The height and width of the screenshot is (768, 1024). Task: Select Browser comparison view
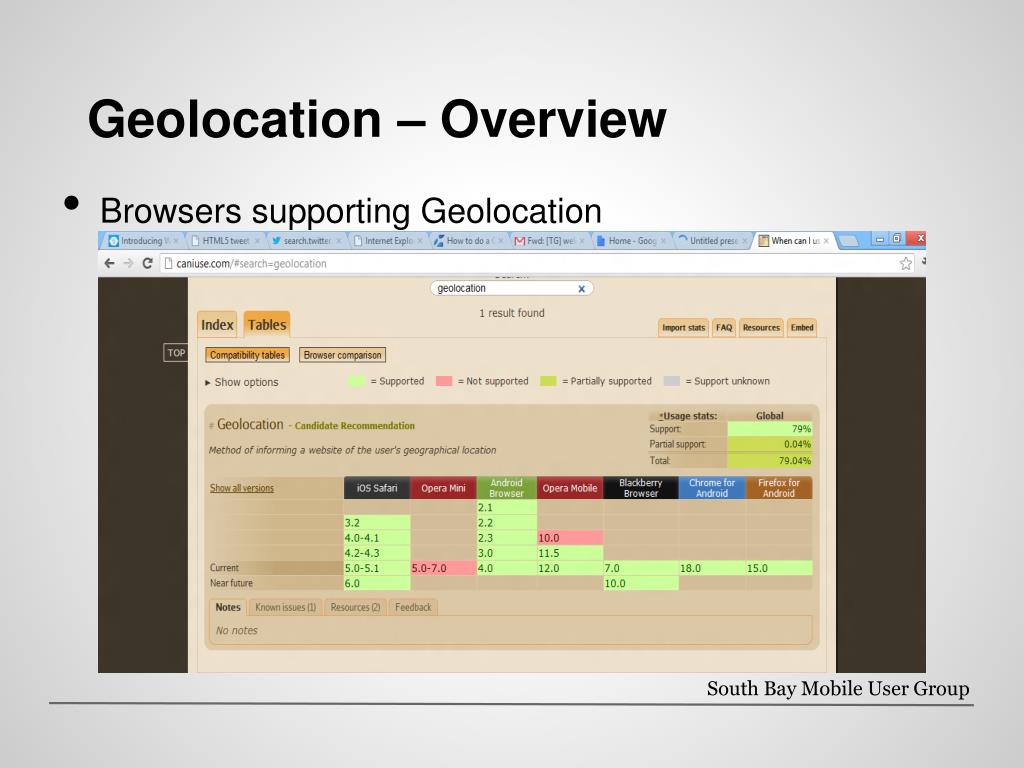(x=342, y=355)
